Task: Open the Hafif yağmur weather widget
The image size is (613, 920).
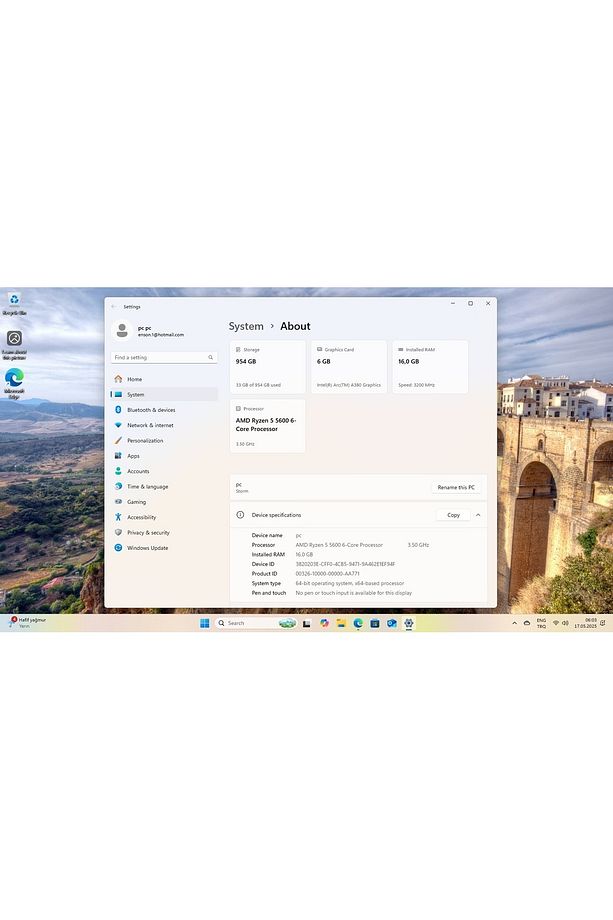Action: [x=27, y=623]
